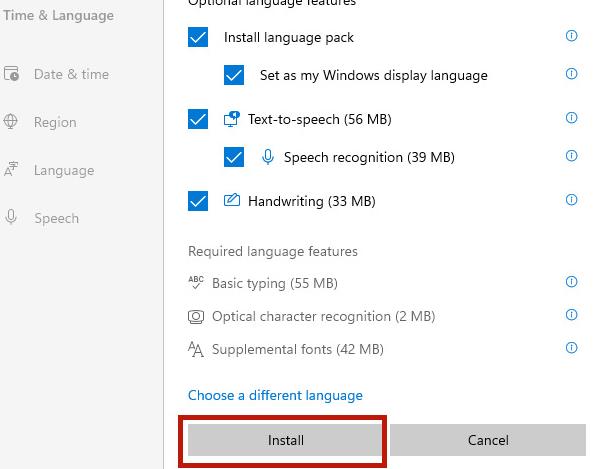Click the Cancel button
The height and width of the screenshot is (469, 599).
click(488, 440)
